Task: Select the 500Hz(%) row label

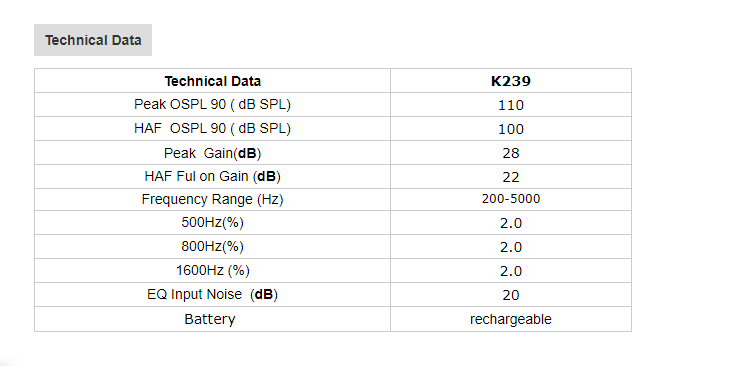Action: coord(213,222)
